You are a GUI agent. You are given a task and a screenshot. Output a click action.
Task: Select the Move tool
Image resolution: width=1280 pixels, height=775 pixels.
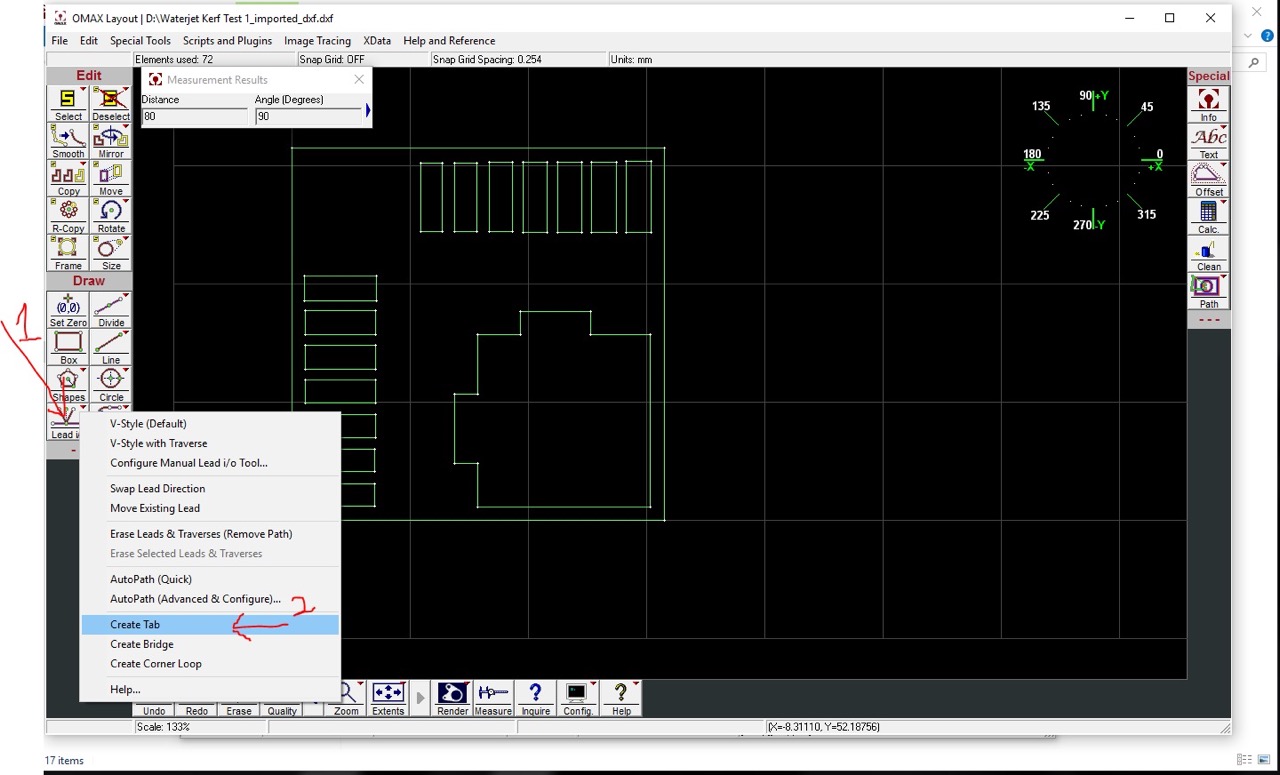point(111,179)
